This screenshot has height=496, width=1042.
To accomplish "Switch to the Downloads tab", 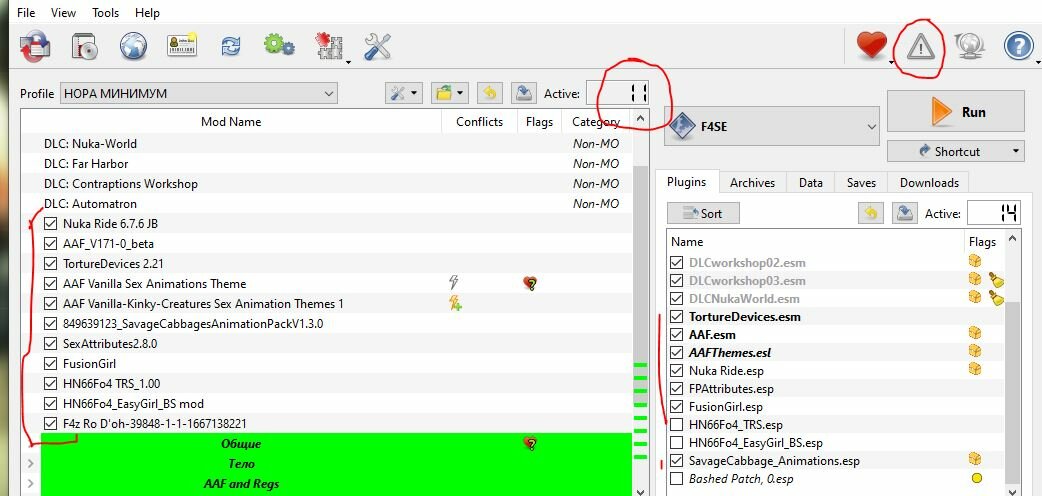I will point(929,183).
